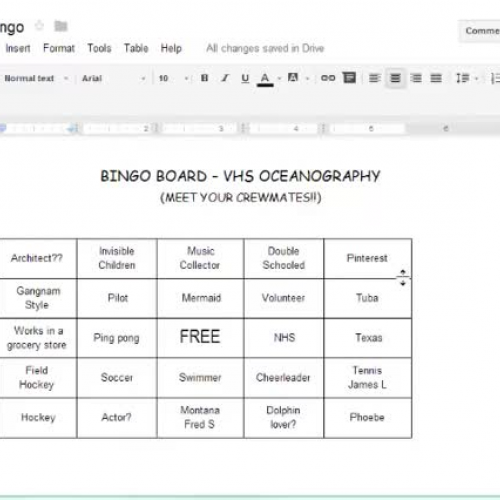Click the Soccer cell
The width and height of the screenshot is (500, 500).
point(117,378)
